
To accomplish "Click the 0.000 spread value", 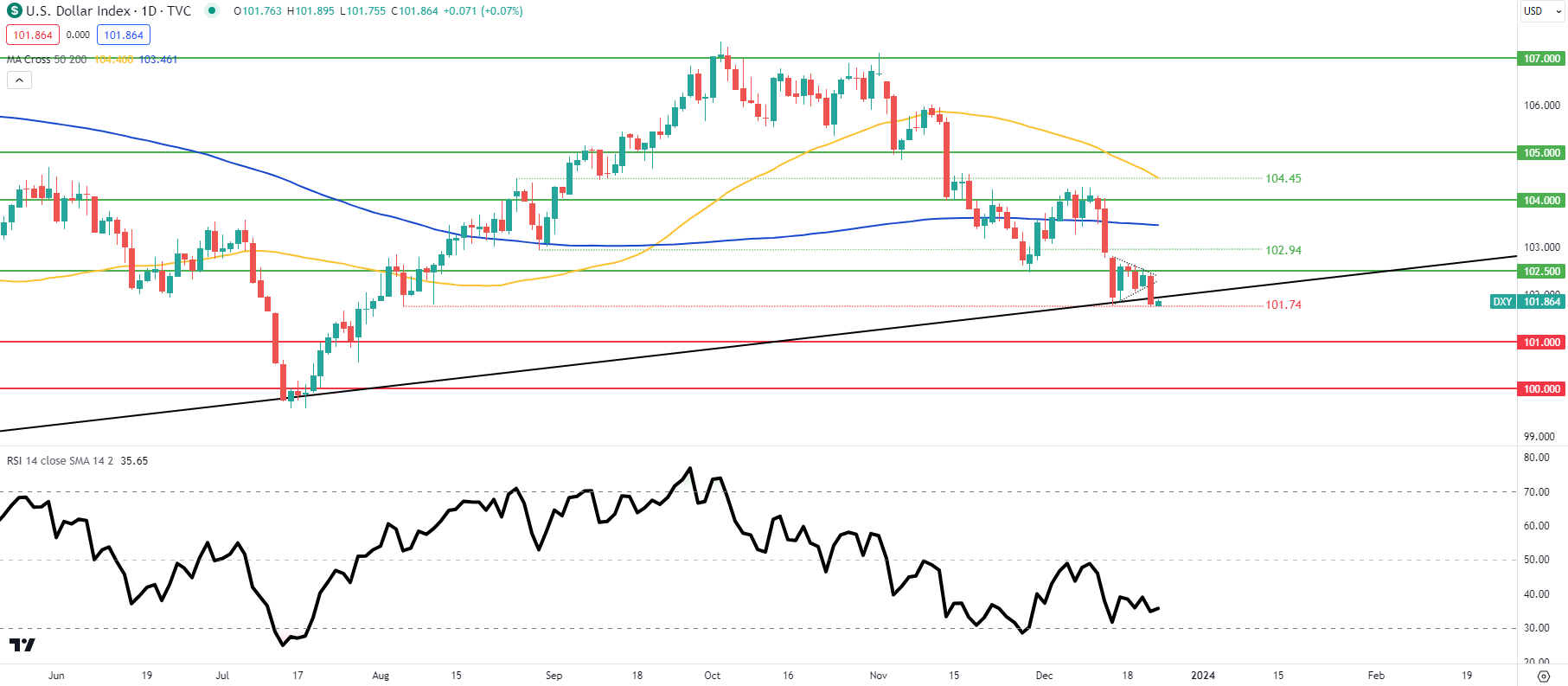I will click(78, 35).
